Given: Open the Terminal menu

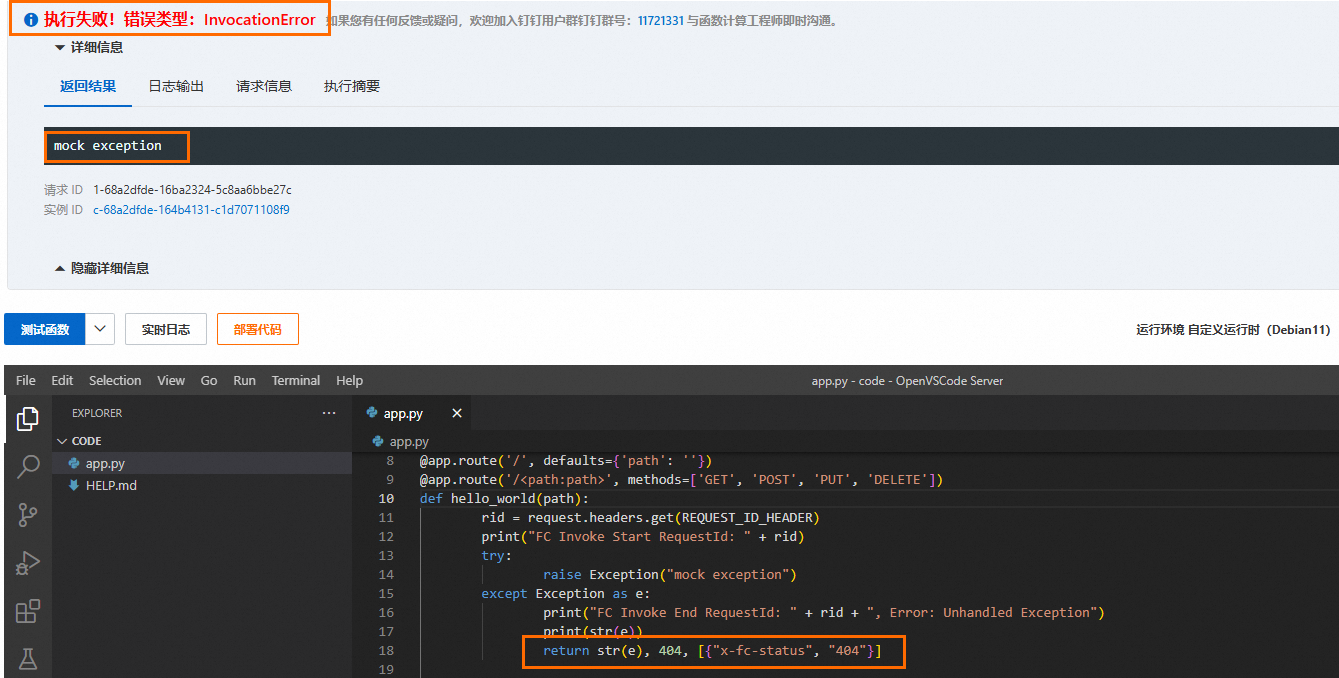Looking at the screenshot, I should click(x=296, y=381).
